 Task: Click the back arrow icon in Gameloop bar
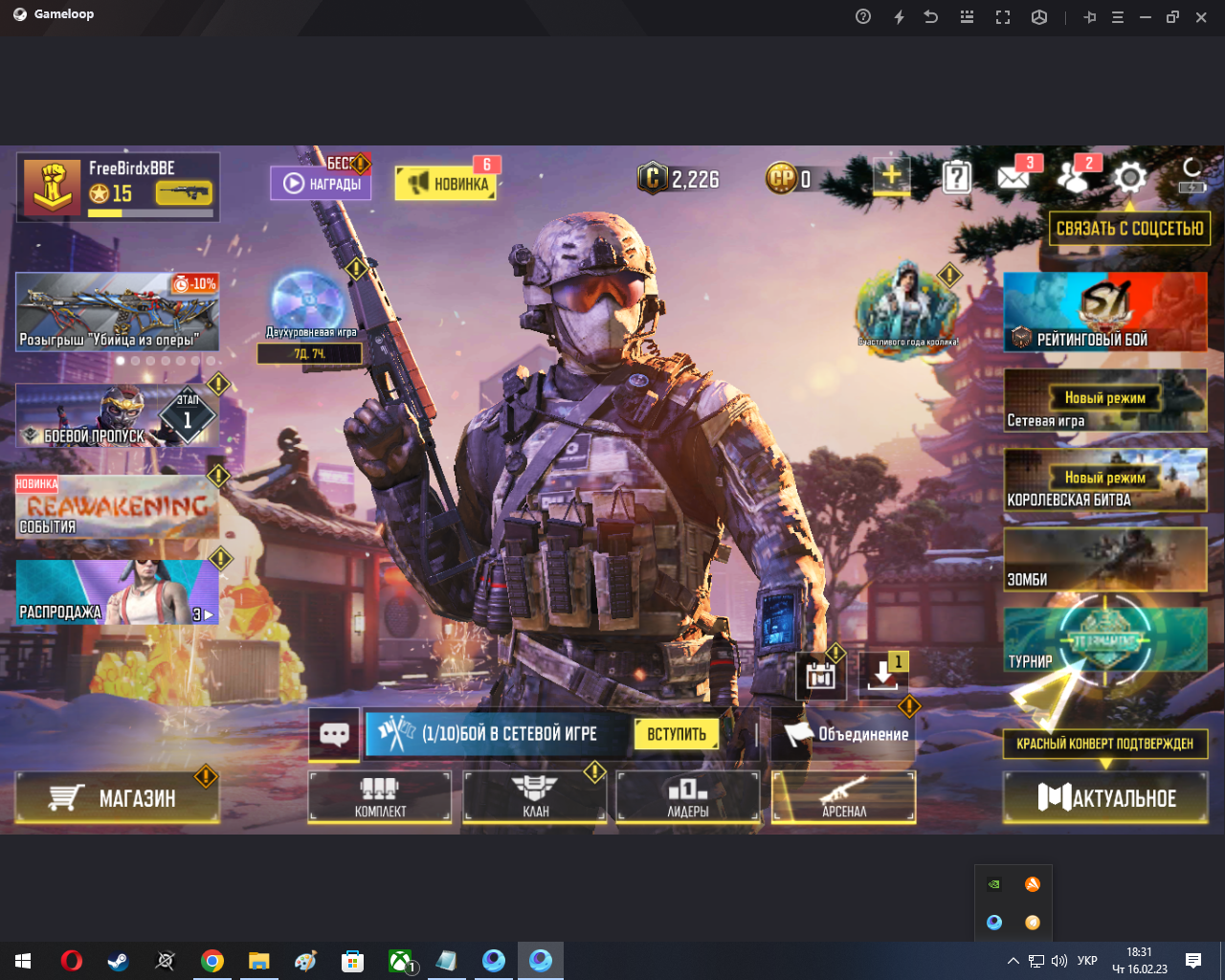931,16
